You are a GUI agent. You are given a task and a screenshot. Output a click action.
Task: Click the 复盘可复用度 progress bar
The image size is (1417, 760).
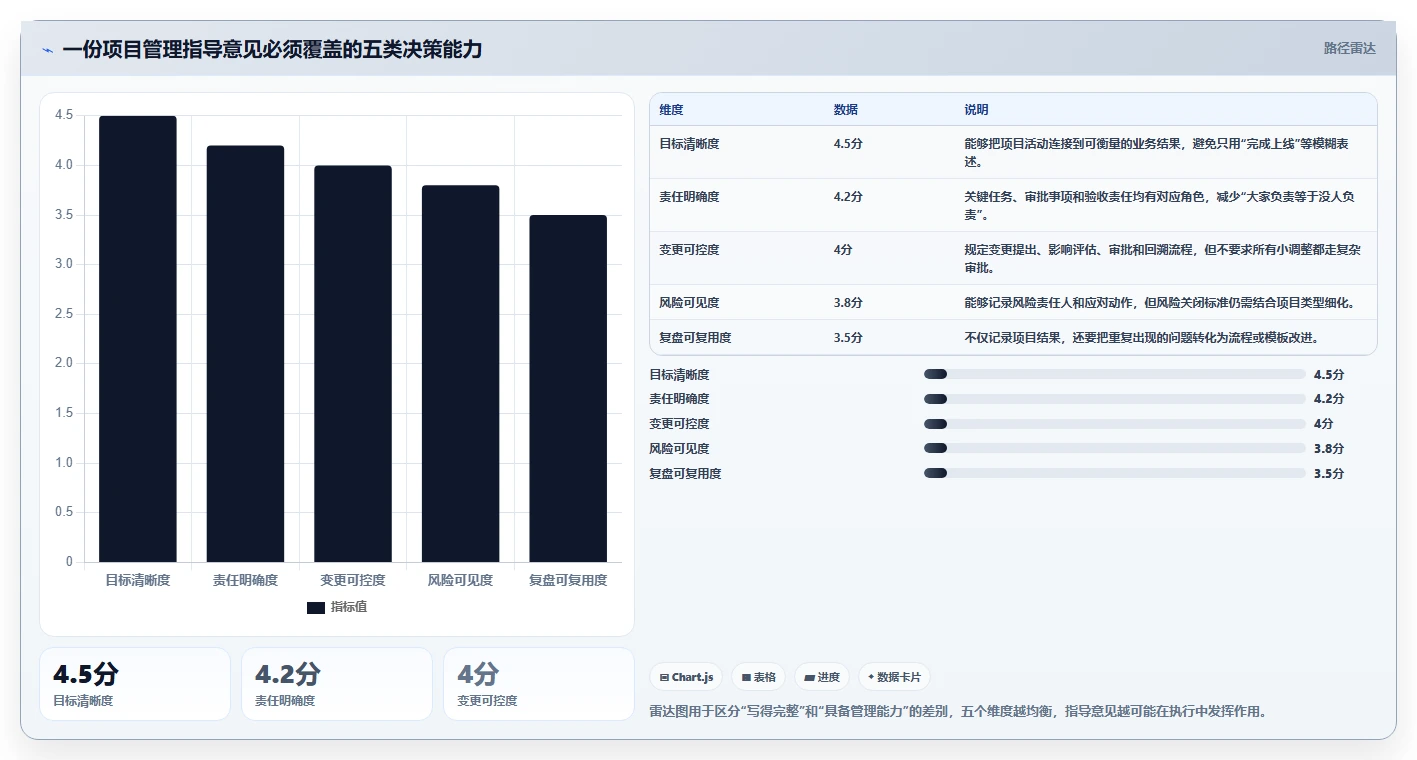click(1115, 473)
